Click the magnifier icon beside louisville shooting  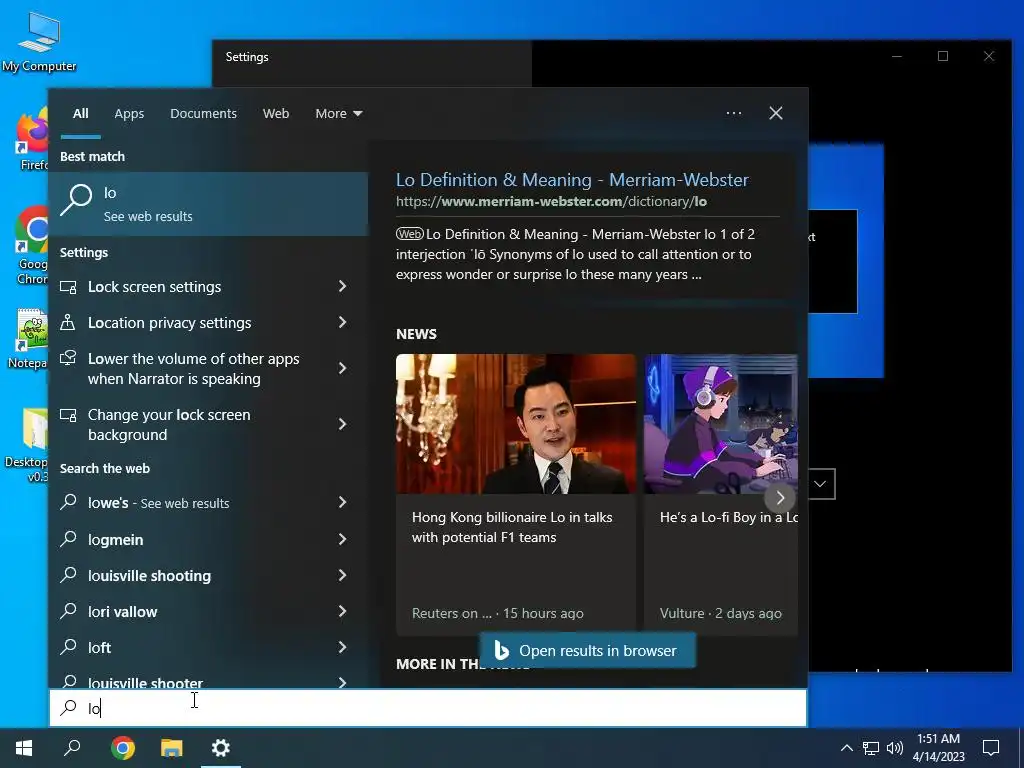coord(68,575)
